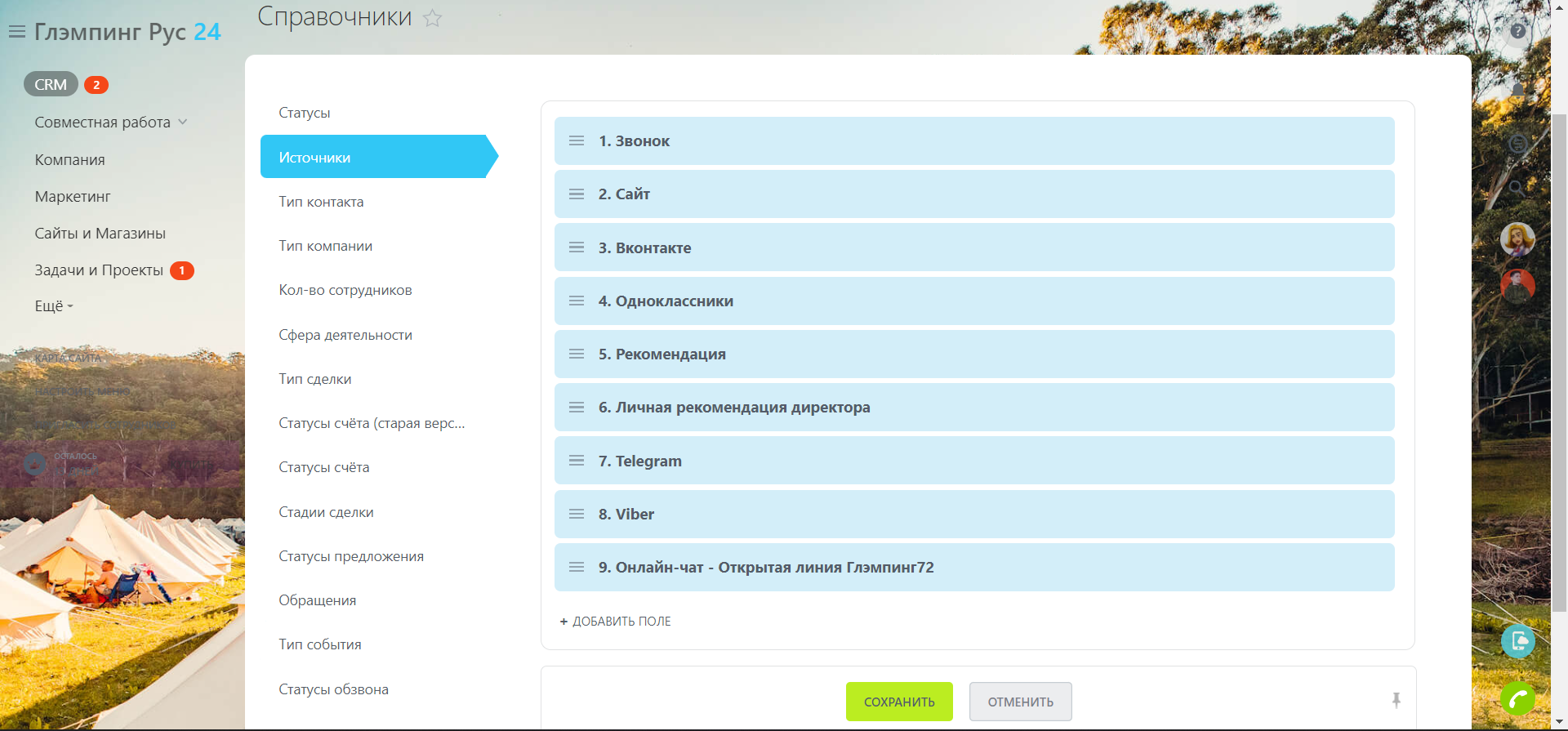Image resolution: width=1568 pixels, height=731 pixels.
Task: Open notifications with the bell icon
Action: [1518, 90]
